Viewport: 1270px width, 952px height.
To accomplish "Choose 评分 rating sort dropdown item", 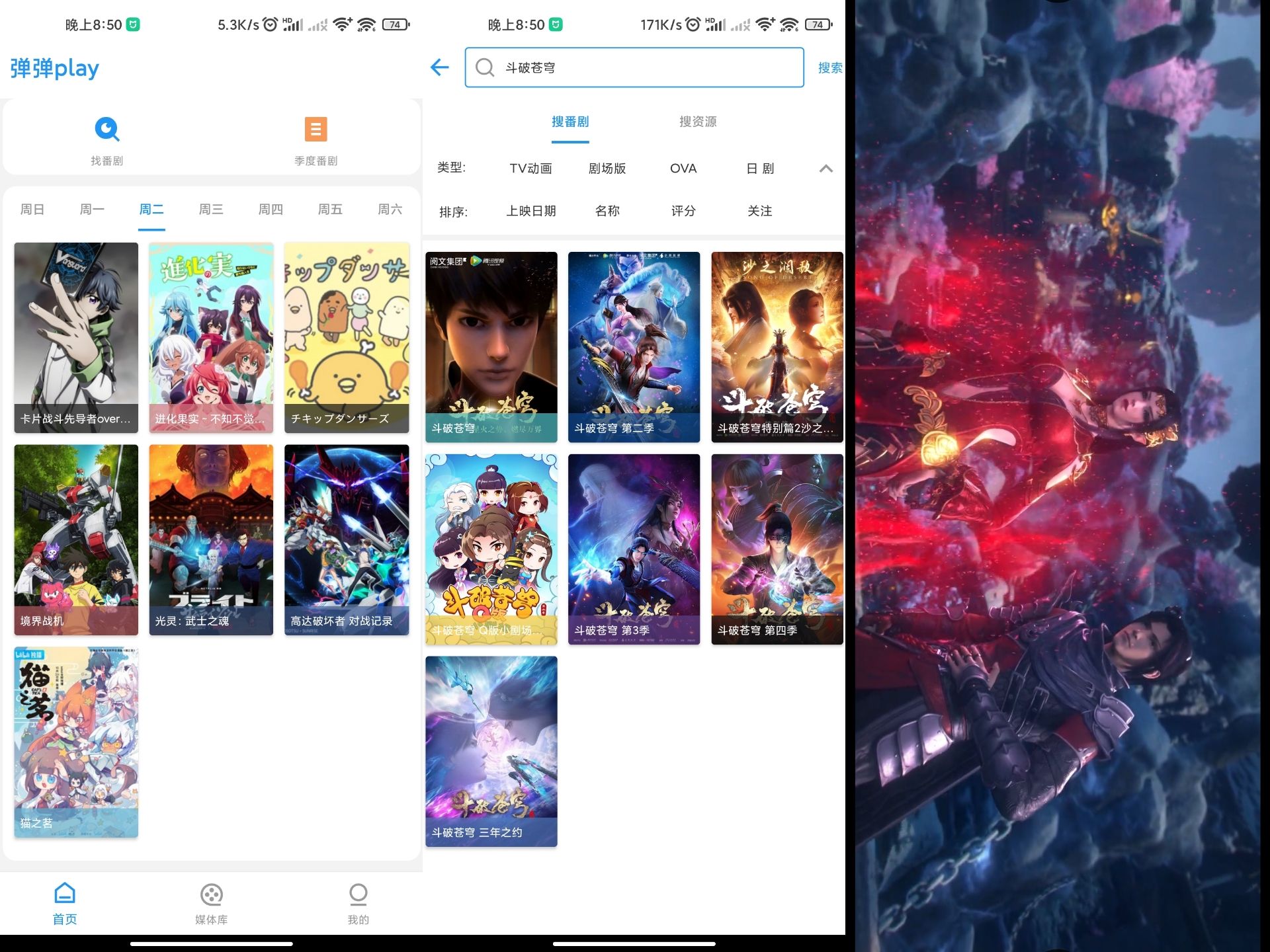I will tap(681, 211).
